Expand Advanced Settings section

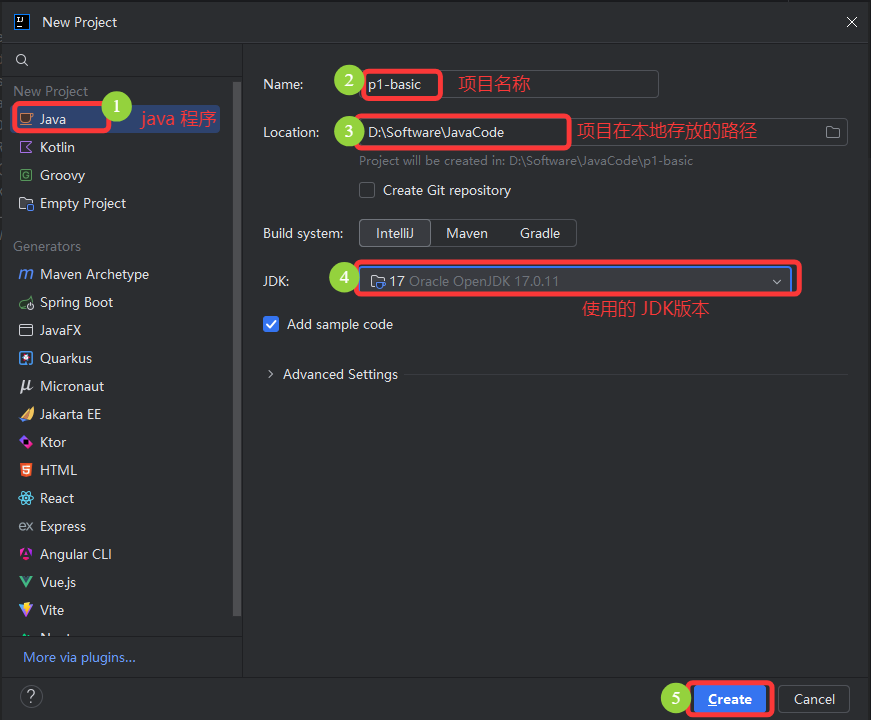point(271,374)
